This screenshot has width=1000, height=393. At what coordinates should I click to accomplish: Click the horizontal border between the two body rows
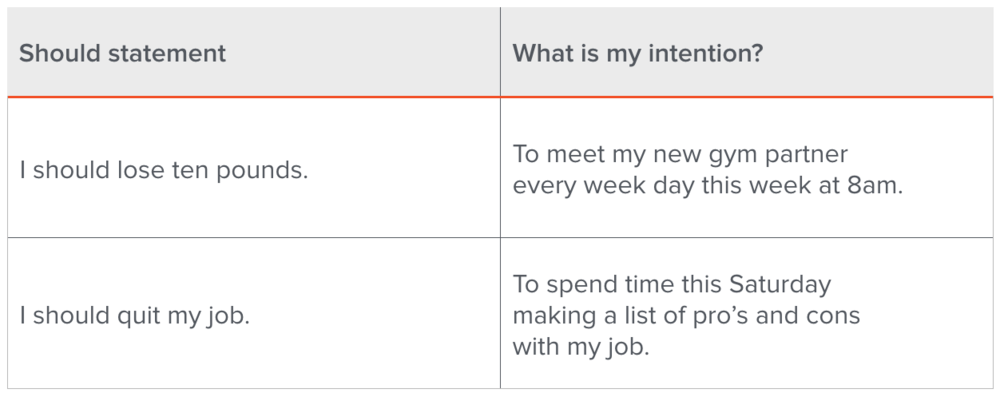pyautogui.click(x=500, y=237)
